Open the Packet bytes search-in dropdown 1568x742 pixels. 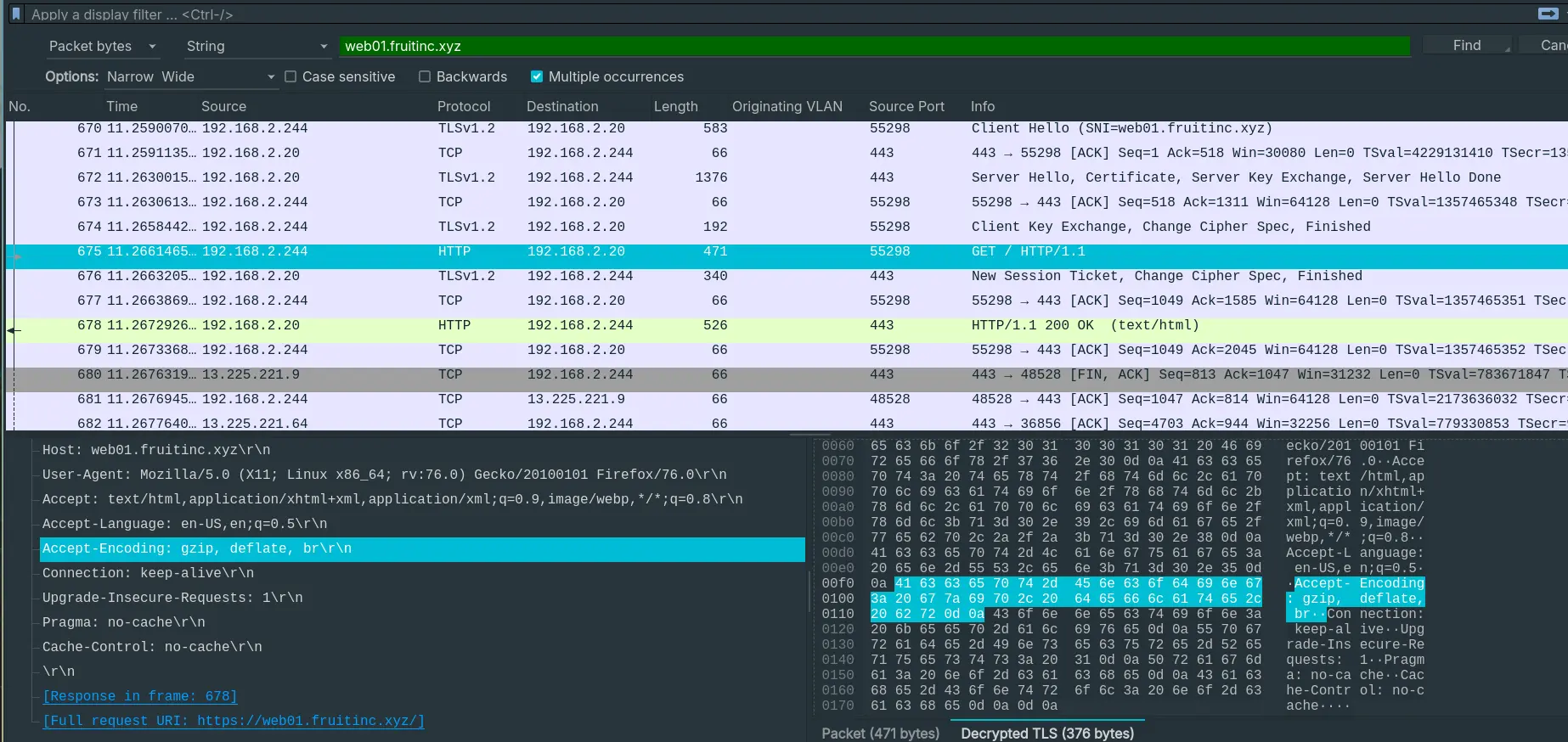coord(102,46)
